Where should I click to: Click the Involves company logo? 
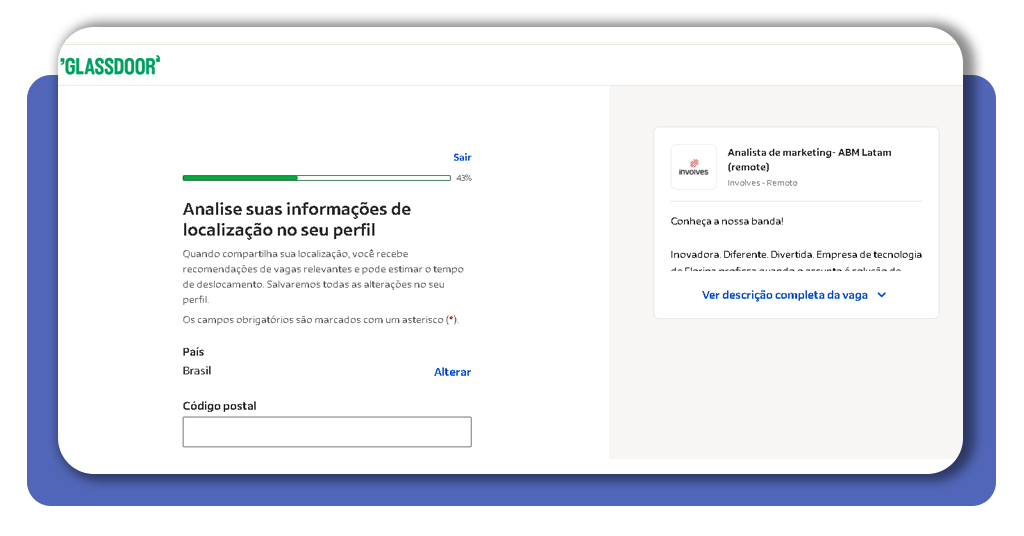pos(693,167)
